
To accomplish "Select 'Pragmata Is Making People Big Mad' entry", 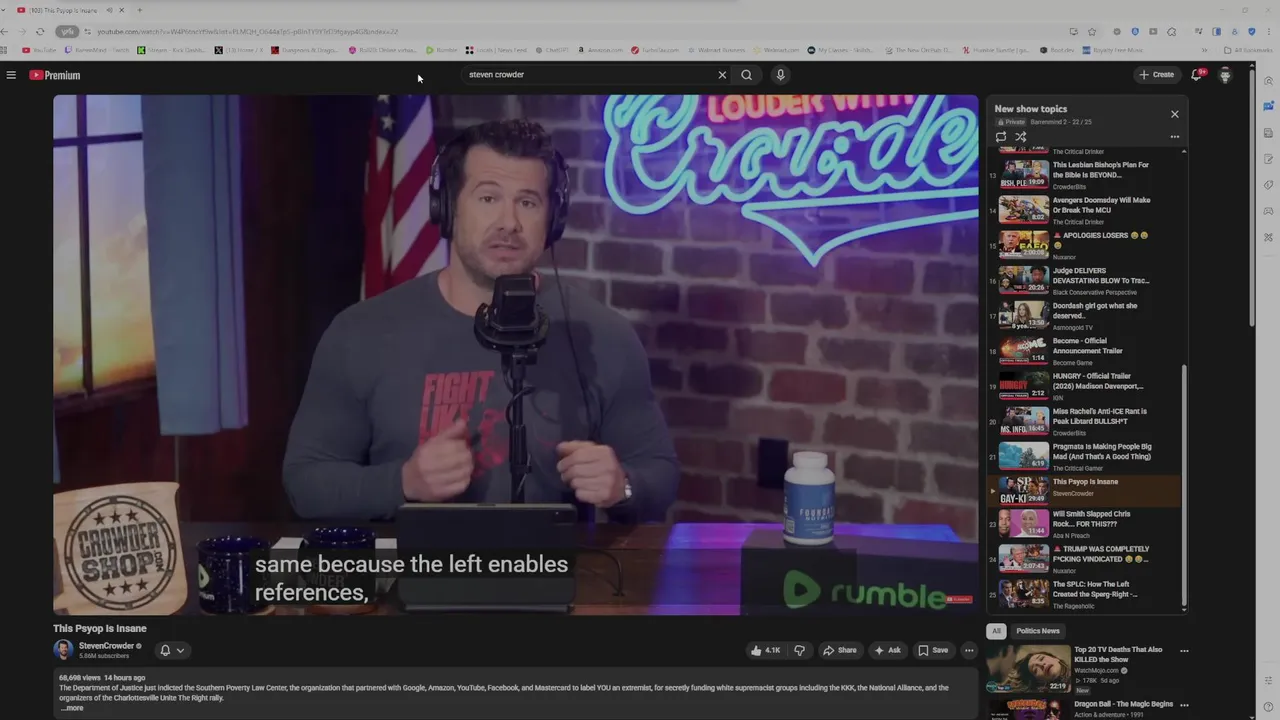I will tap(1085, 456).
